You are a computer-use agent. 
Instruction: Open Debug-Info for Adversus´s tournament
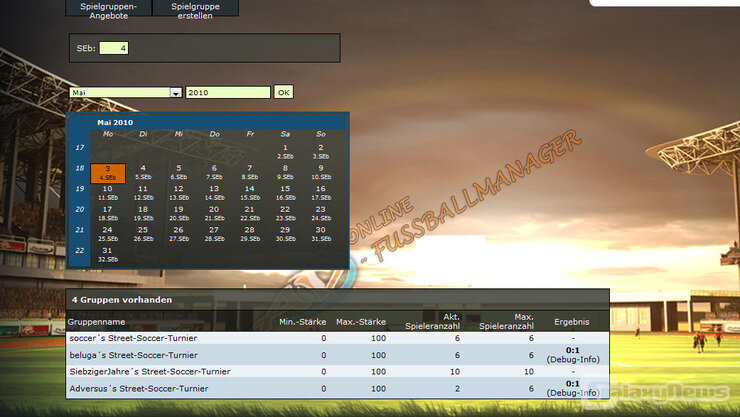(573, 393)
